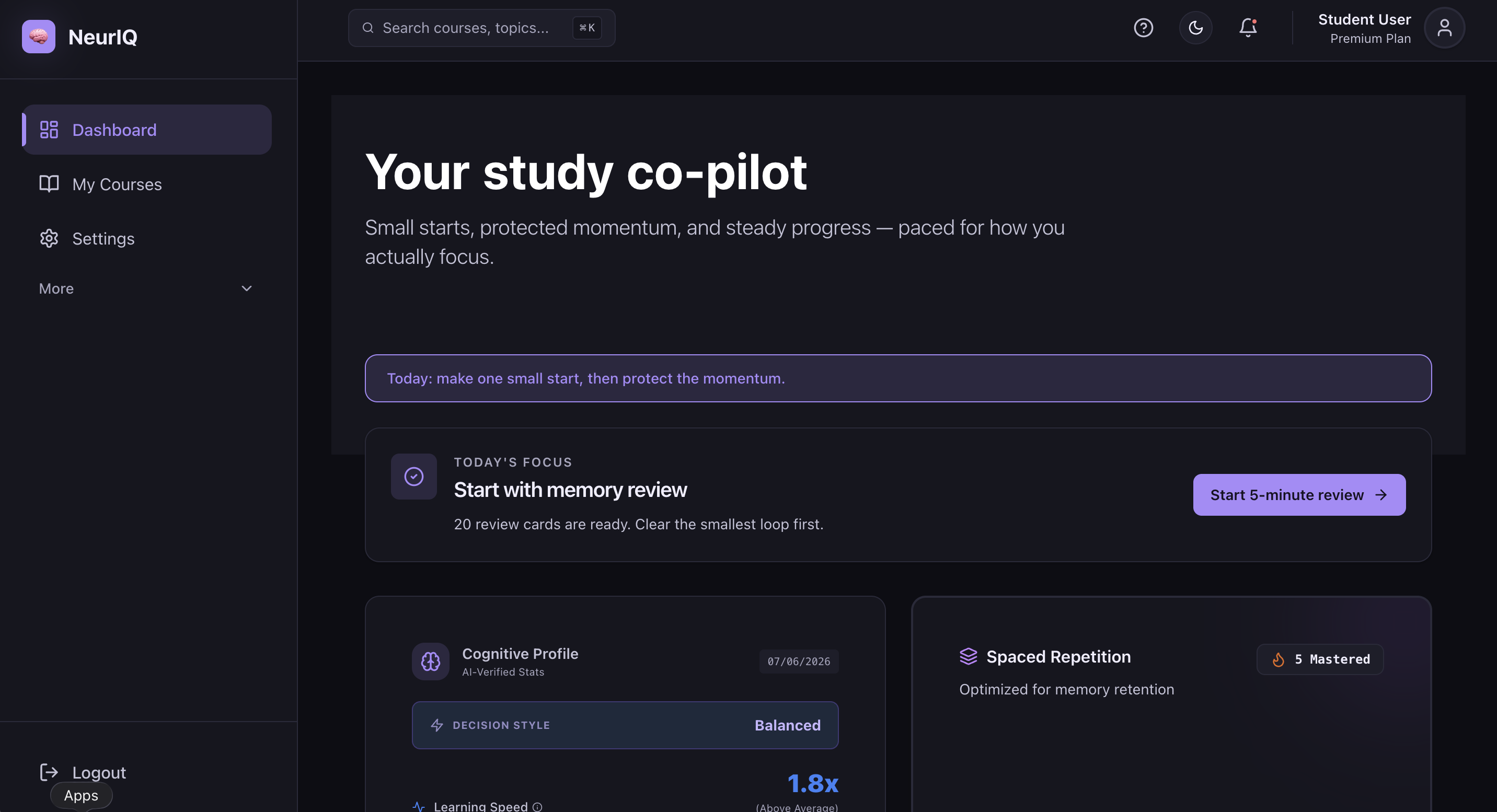
Task: Click the Cognitive Profile brain icon
Action: (431, 661)
